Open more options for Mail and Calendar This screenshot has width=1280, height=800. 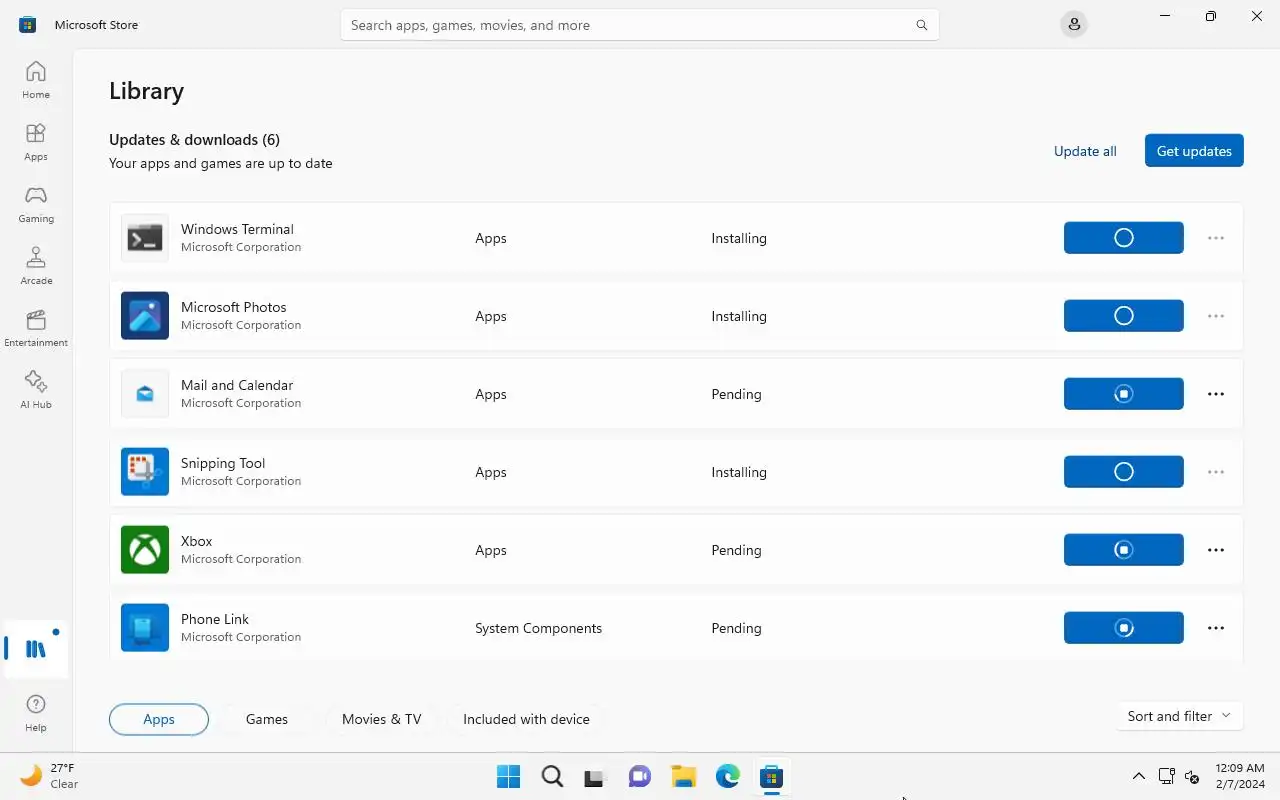coord(1216,394)
